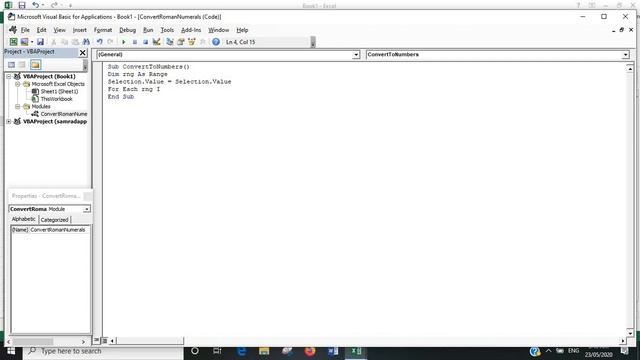Save the workbook with the floppy disk icon

(40, 42)
